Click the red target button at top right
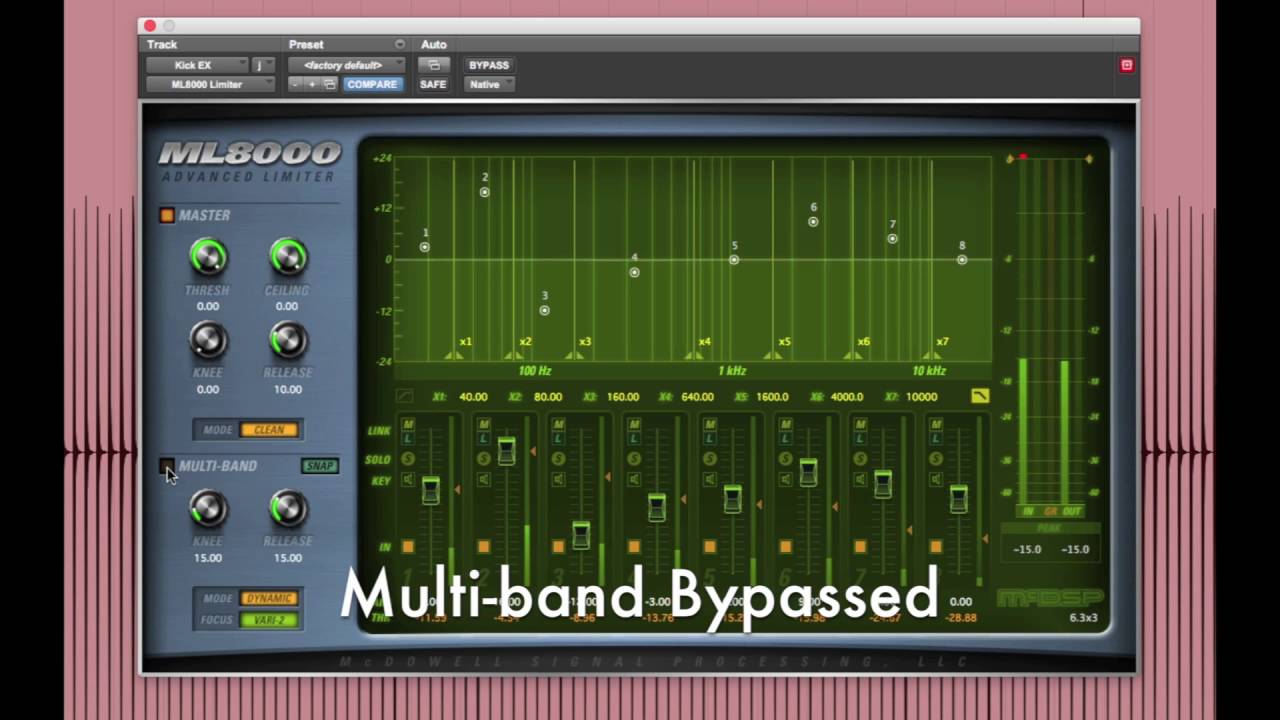Image resolution: width=1280 pixels, height=720 pixels. click(x=1126, y=65)
